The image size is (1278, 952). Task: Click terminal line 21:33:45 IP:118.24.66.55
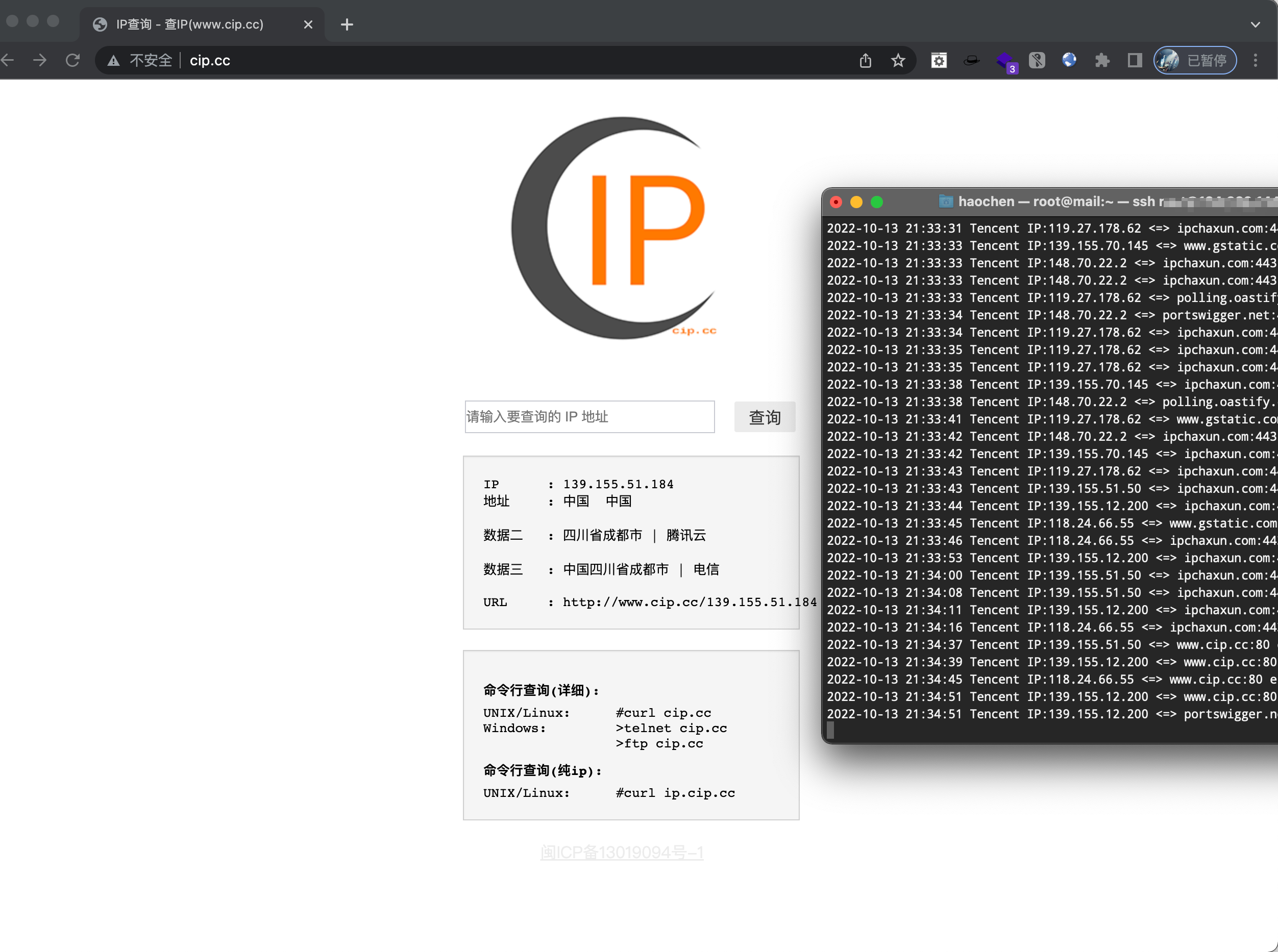point(1052,523)
